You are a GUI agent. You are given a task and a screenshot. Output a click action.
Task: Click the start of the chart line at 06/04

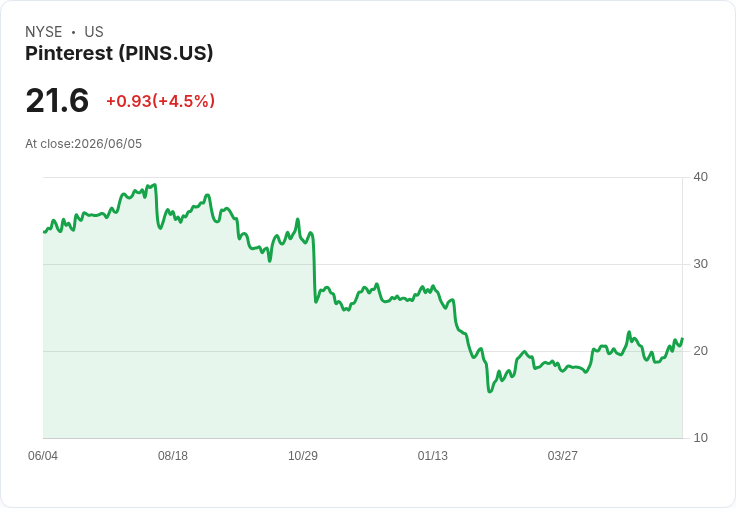(x=44, y=232)
